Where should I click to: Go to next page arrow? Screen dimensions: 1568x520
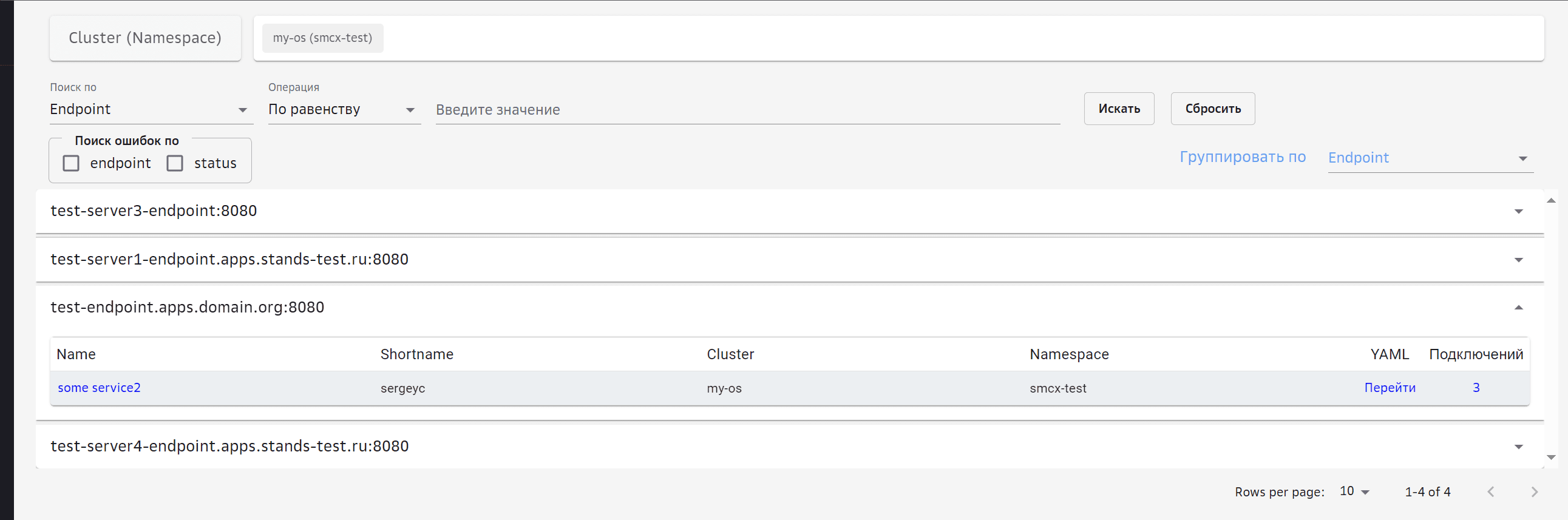(x=1534, y=491)
